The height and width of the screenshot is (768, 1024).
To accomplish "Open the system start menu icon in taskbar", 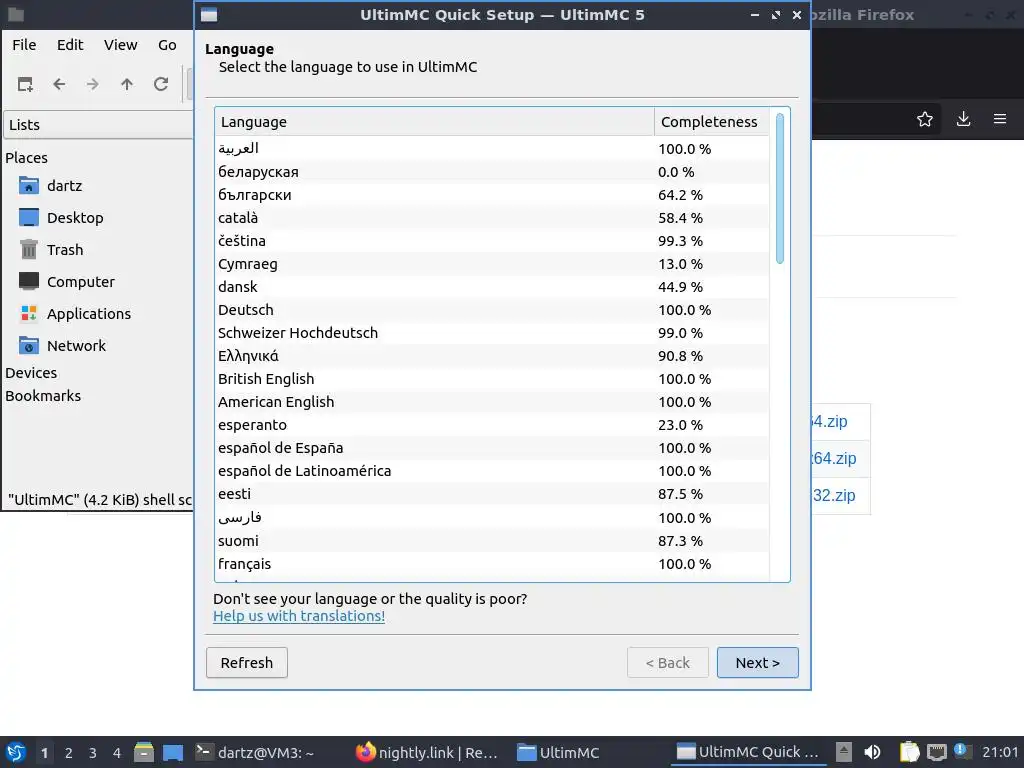I will (16, 752).
